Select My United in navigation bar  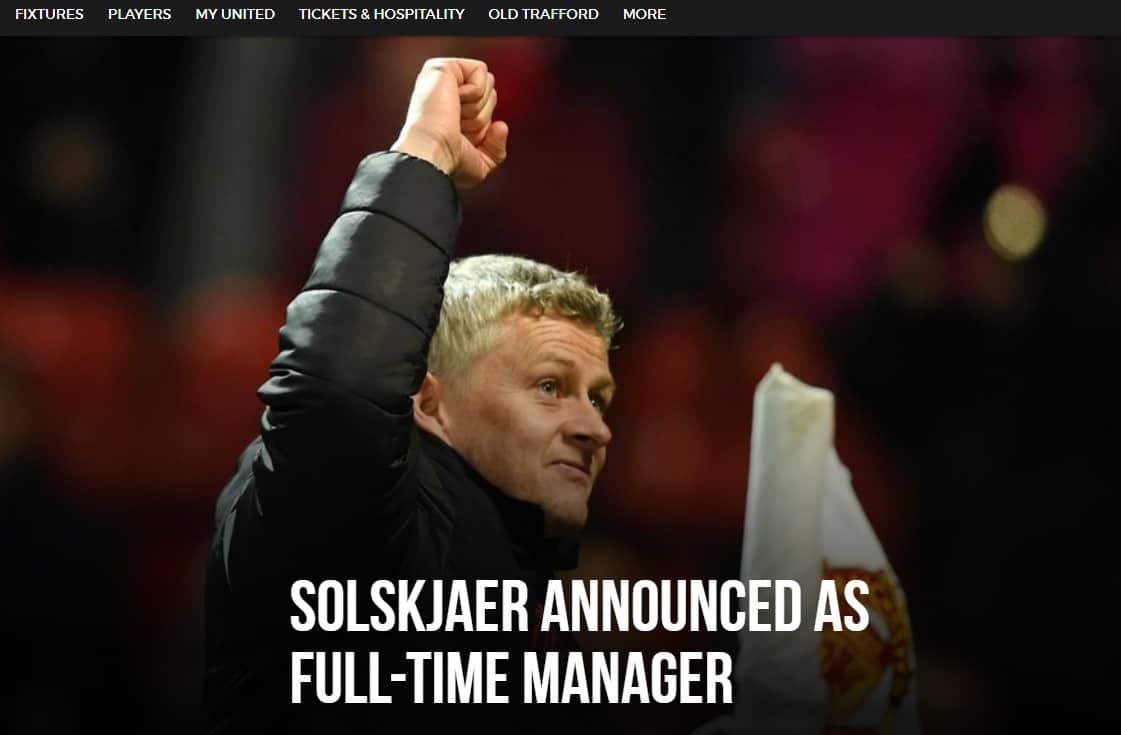(x=235, y=14)
